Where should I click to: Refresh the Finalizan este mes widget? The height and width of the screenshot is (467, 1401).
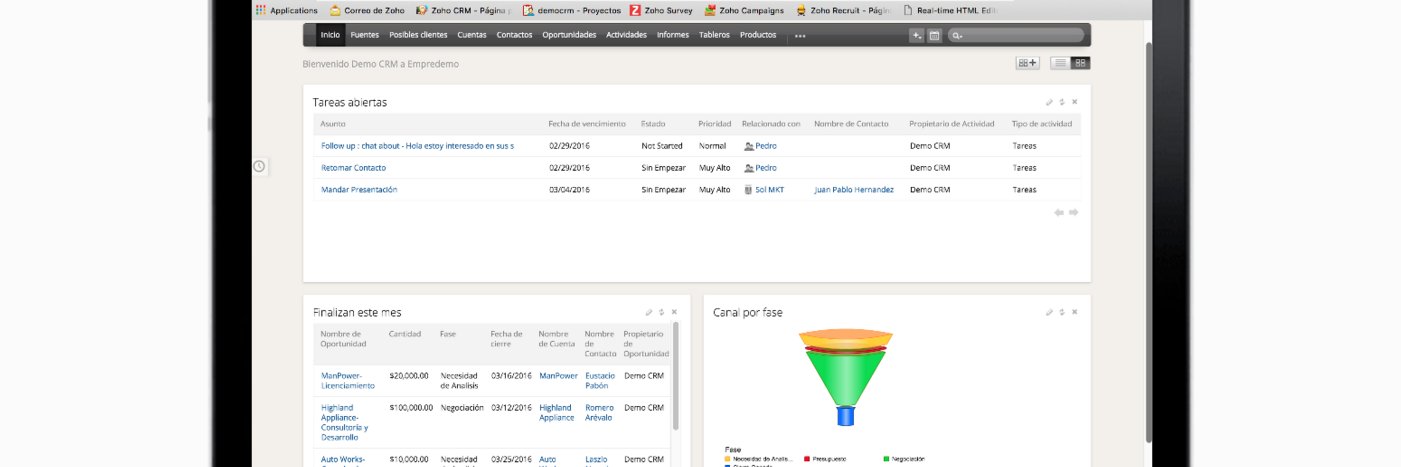click(x=662, y=312)
